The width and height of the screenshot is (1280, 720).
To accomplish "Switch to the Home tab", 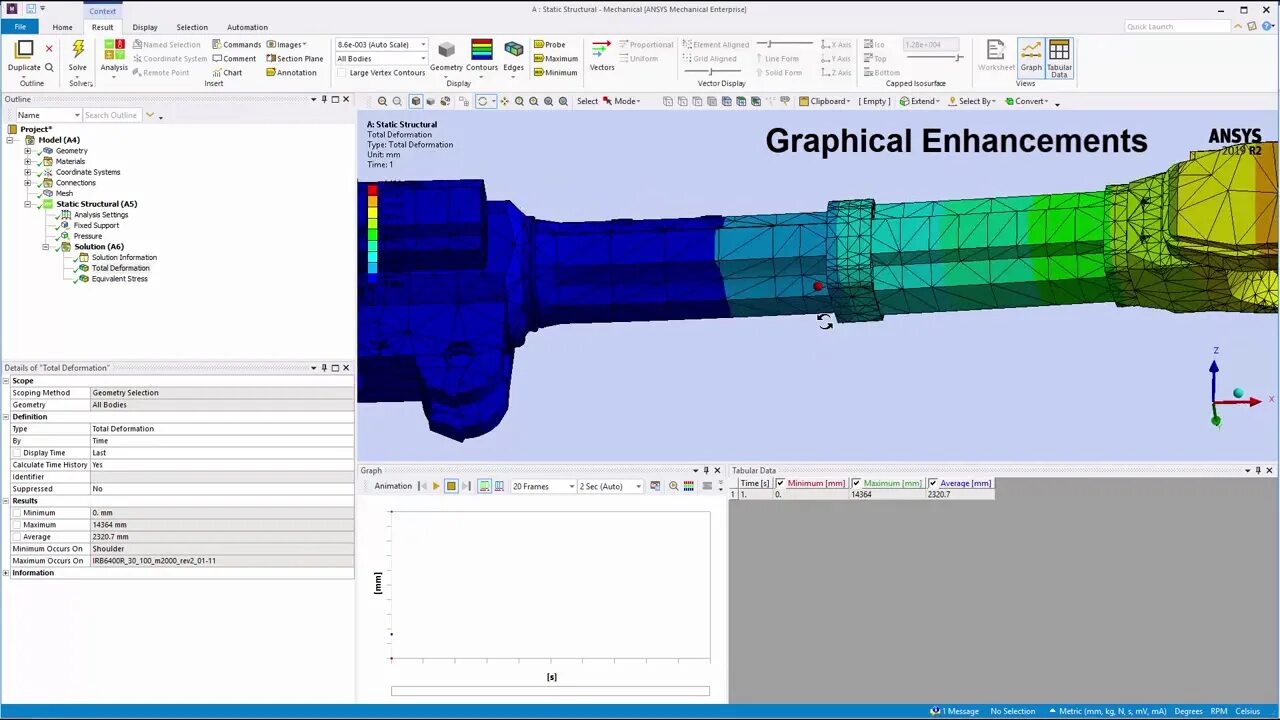I will click(x=62, y=27).
